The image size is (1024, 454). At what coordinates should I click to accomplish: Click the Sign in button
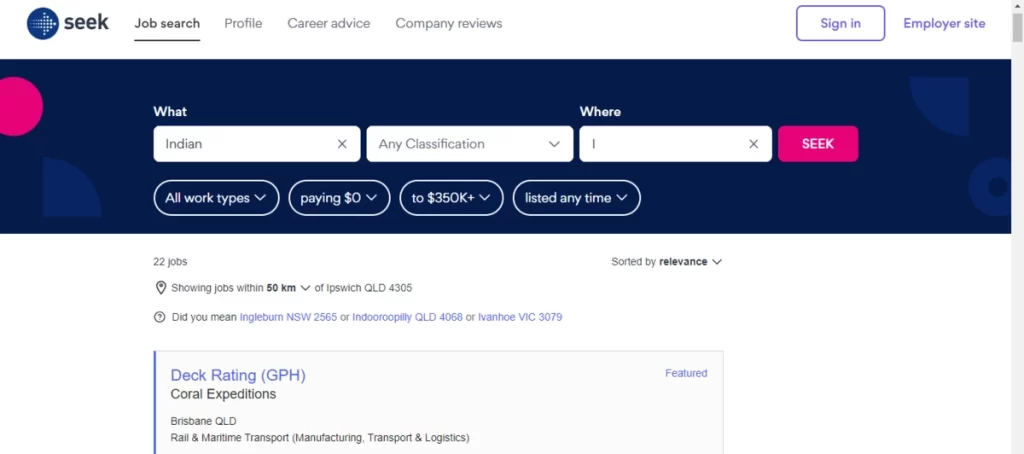coord(840,23)
